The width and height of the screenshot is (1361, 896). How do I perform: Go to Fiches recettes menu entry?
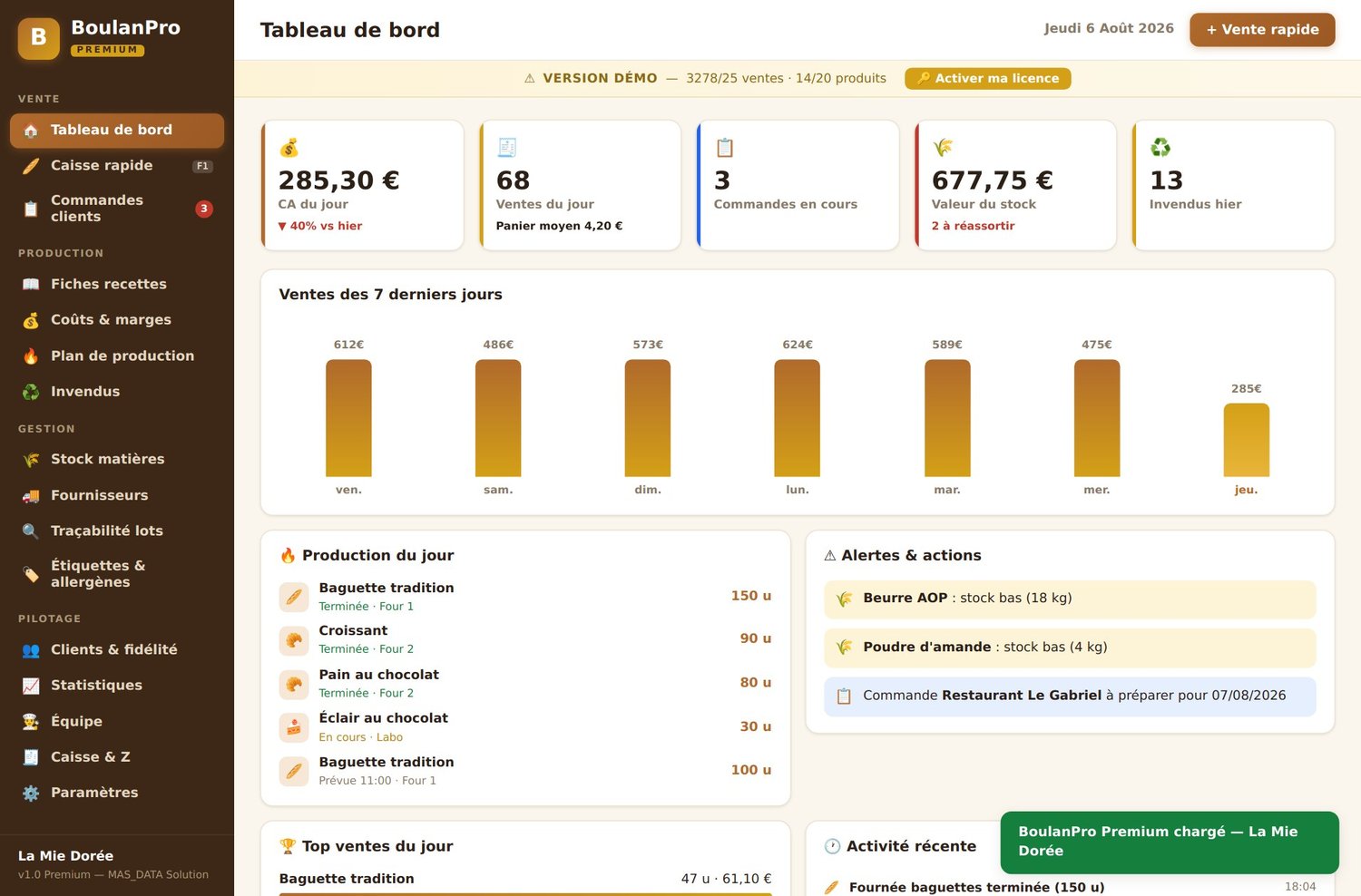click(117, 284)
